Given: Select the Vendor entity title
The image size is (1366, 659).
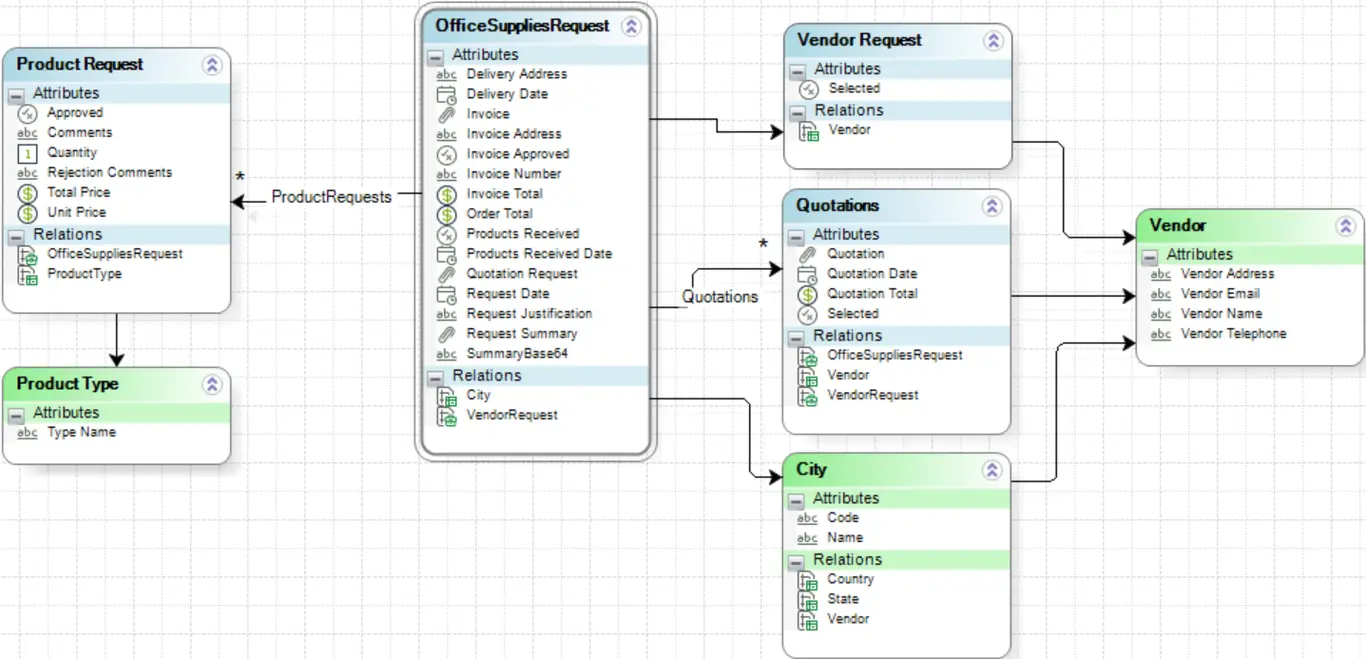Looking at the screenshot, I should (x=1178, y=226).
